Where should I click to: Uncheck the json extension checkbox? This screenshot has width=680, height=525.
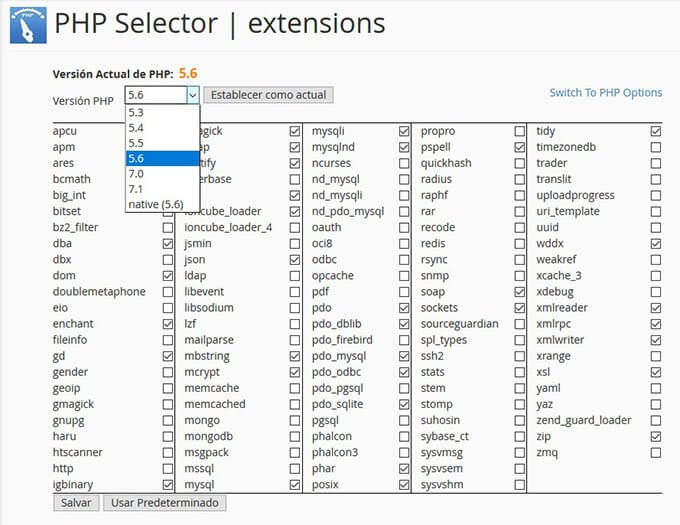pos(295,260)
